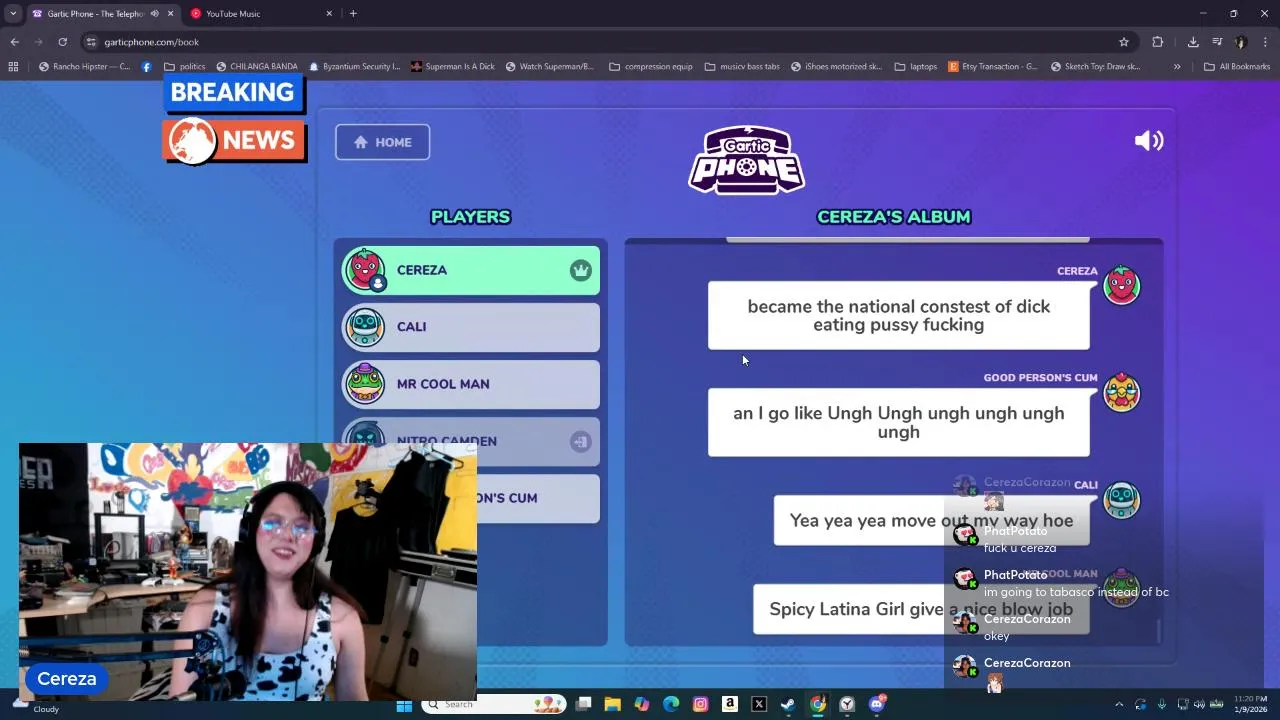Select the CEREZA player row

[471, 270]
